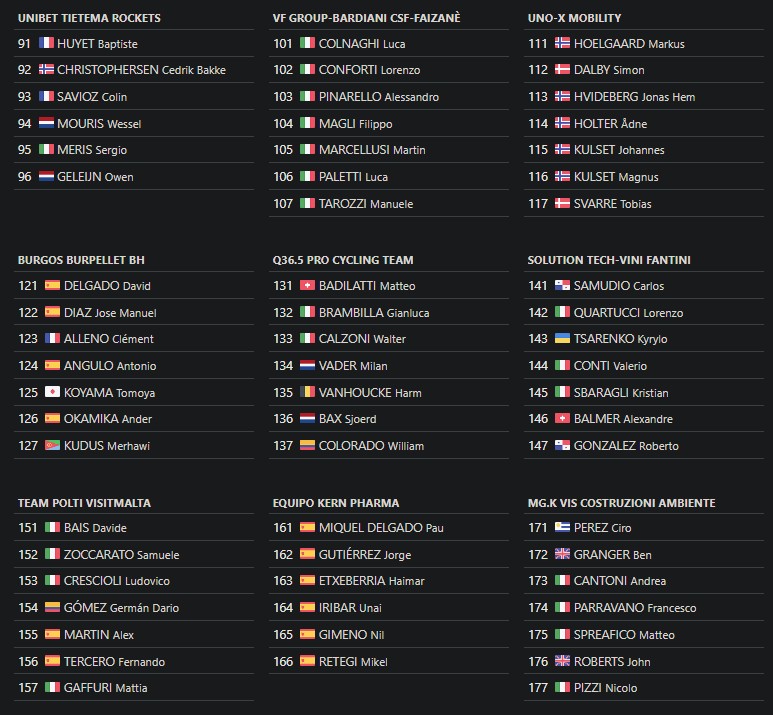
Task: Open the UNIBET TIETEMA ROCKETS team page
Action: pos(89,18)
